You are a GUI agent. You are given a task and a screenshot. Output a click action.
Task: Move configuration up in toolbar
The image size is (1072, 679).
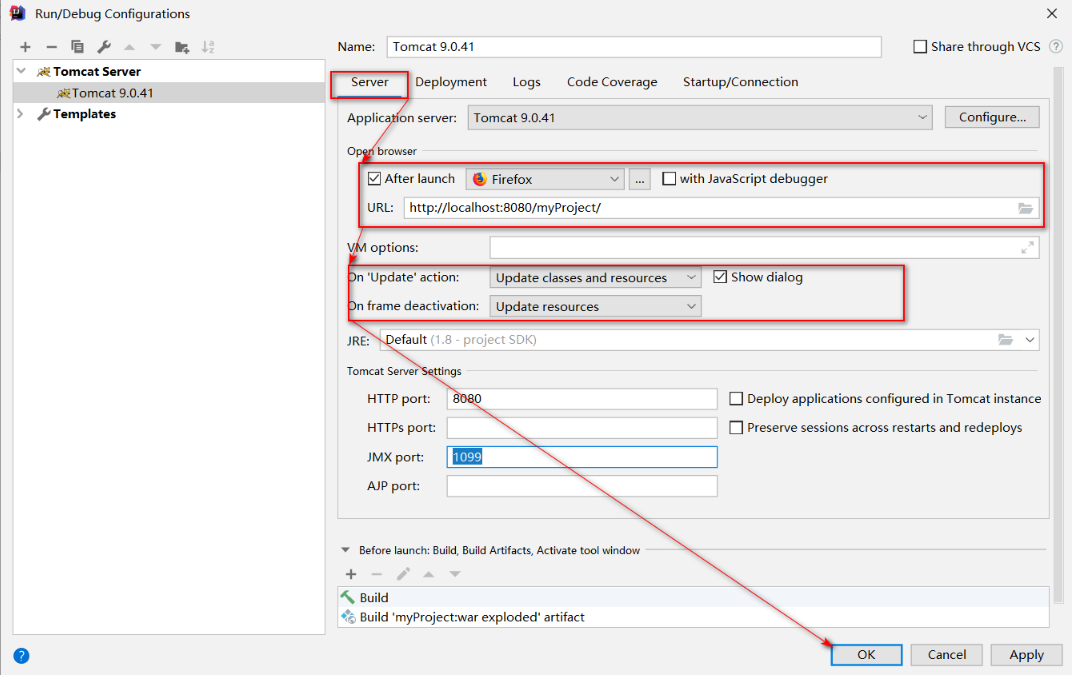click(129, 47)
